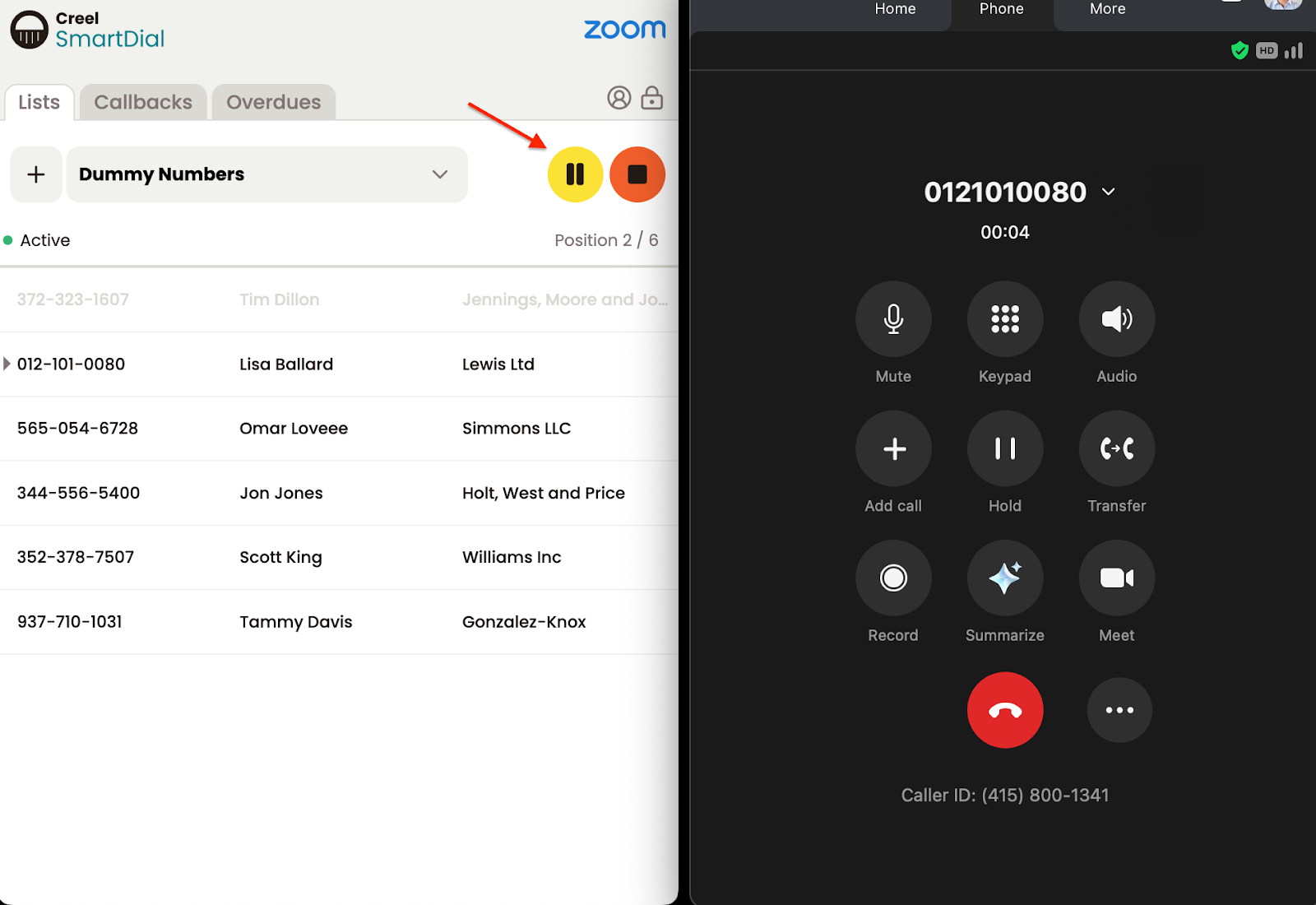Add a new list with plus button
Image resolution: width=1316 pixels, height=905 pixels.
point(36,174)
